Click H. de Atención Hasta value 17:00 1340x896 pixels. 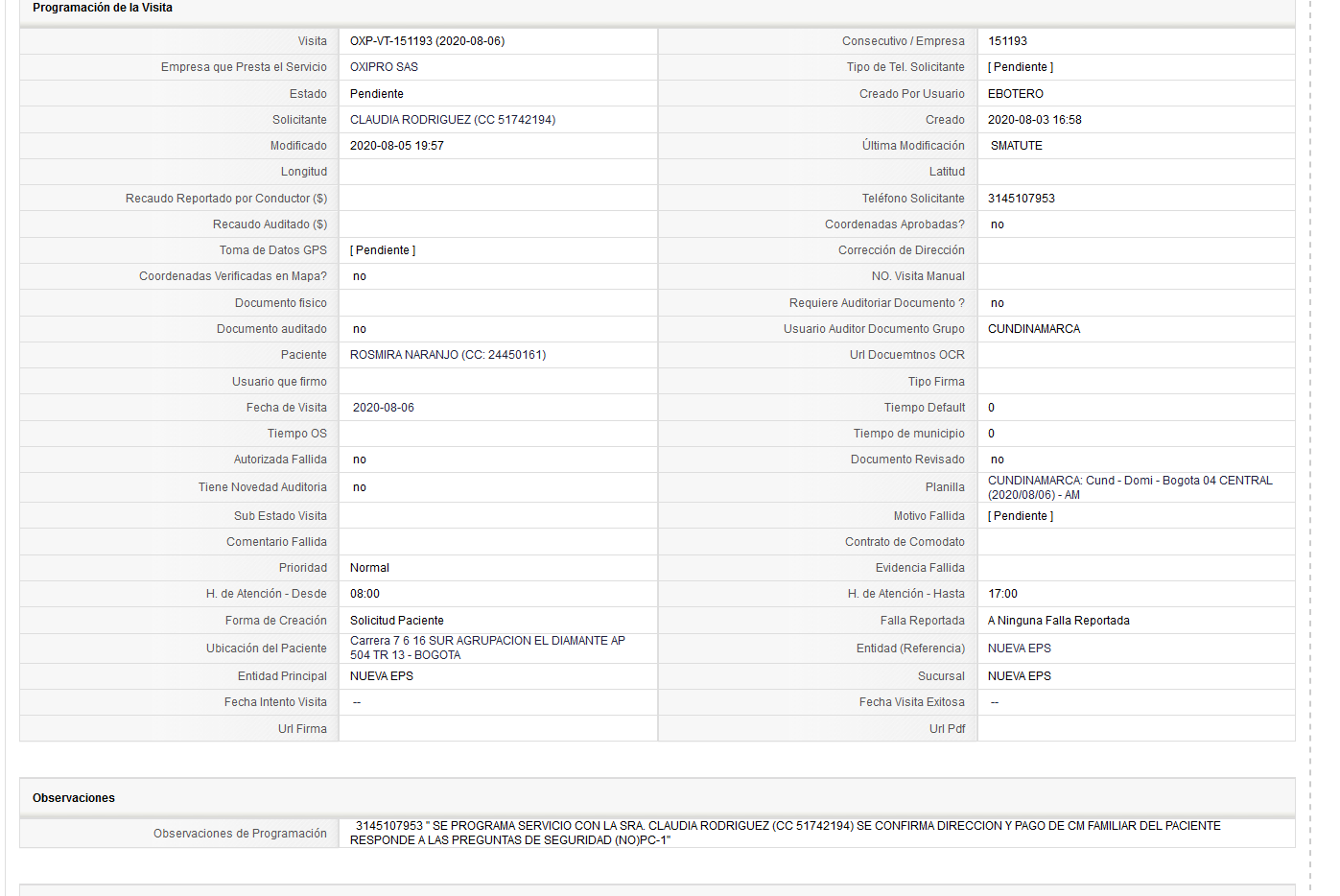1002,594
